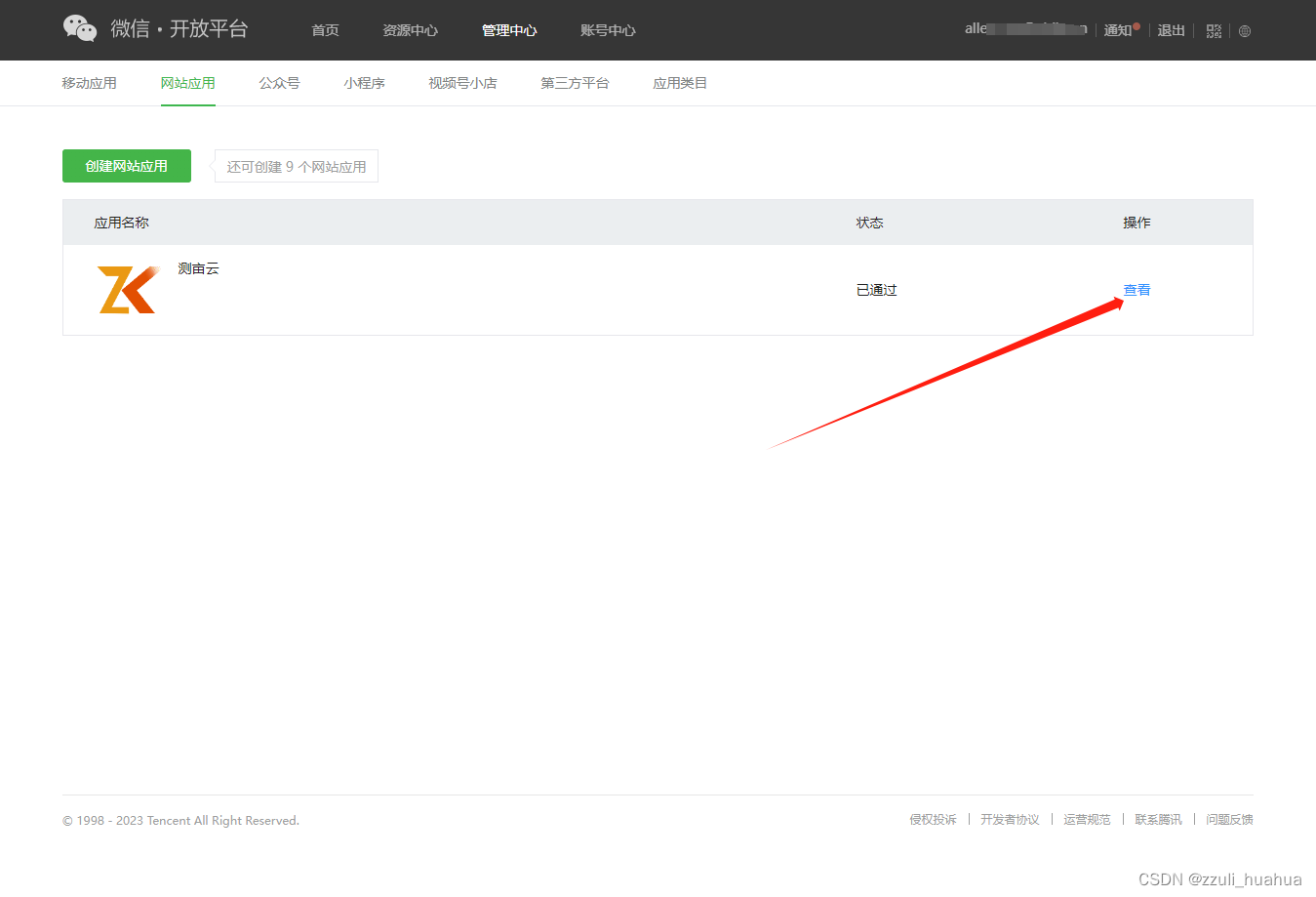Click 退出 to log out
The image size is (1316, 897).
[1171, 30]
